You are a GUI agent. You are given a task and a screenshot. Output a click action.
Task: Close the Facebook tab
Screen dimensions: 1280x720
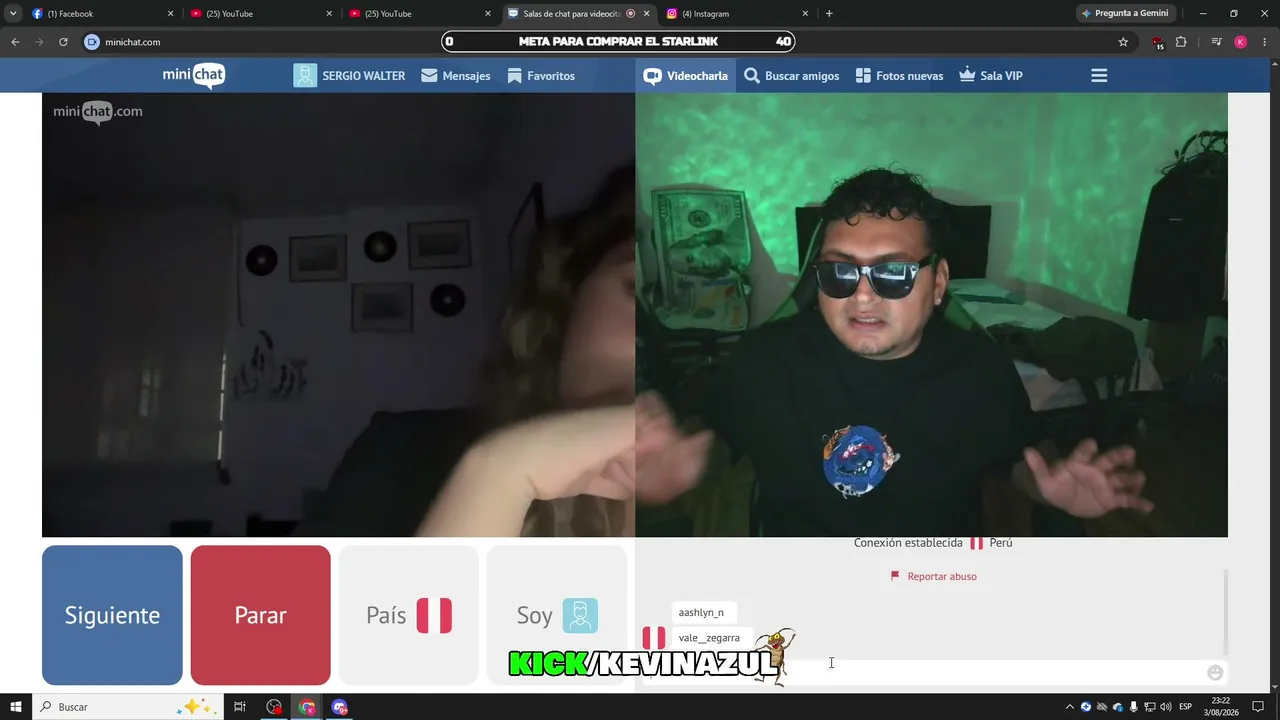click(x=170, y=14)
